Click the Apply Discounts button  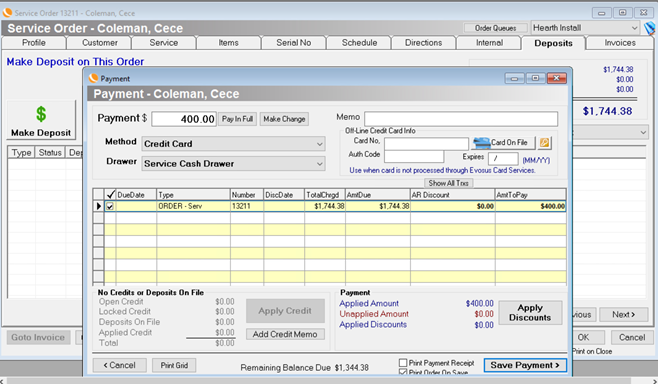click(x=530, y=313)
